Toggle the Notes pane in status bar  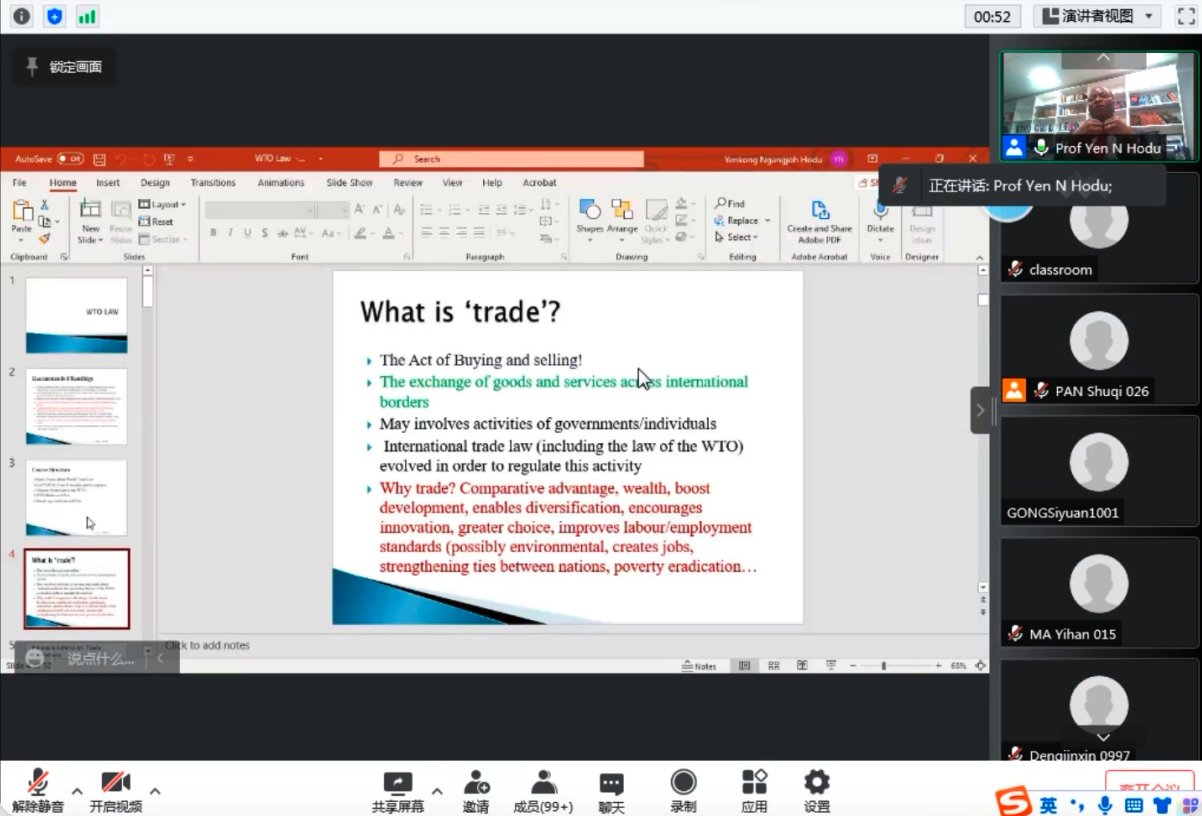699,666
